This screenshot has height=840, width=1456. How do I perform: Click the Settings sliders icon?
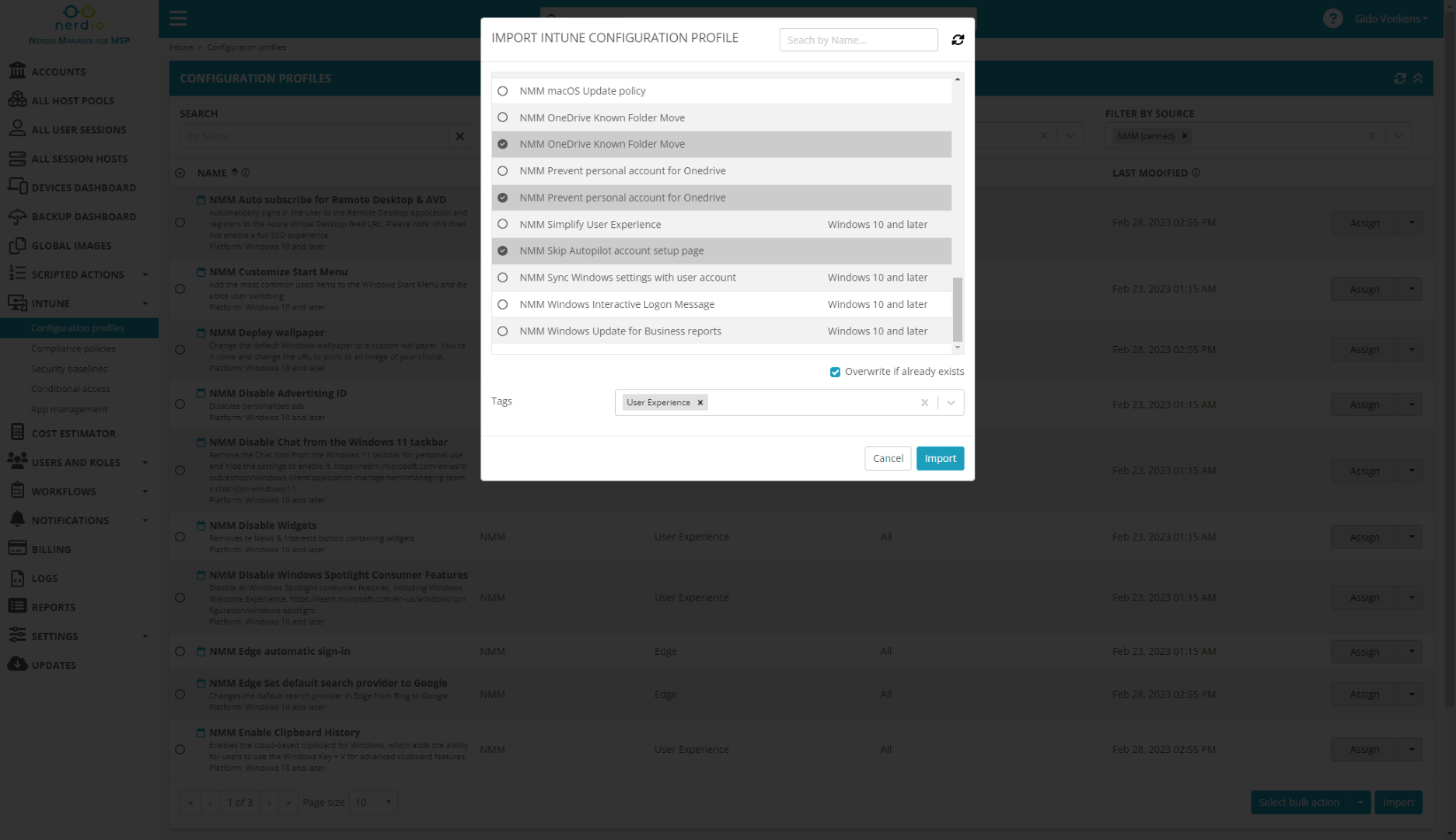pyautogui.click(x=17, y=635)
